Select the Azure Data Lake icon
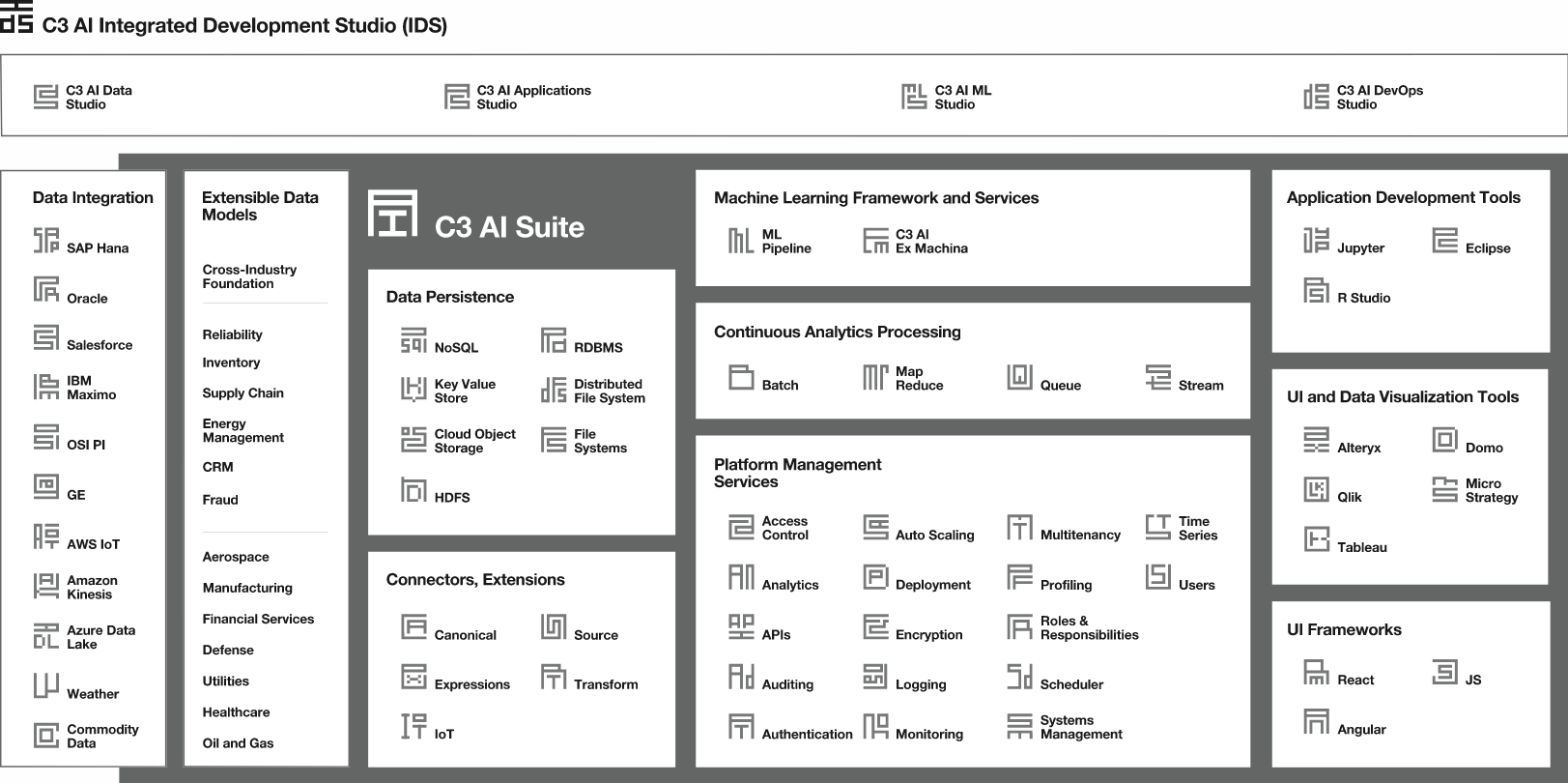This screenshot has height=783, width=1568. click(x=46, y=635)
